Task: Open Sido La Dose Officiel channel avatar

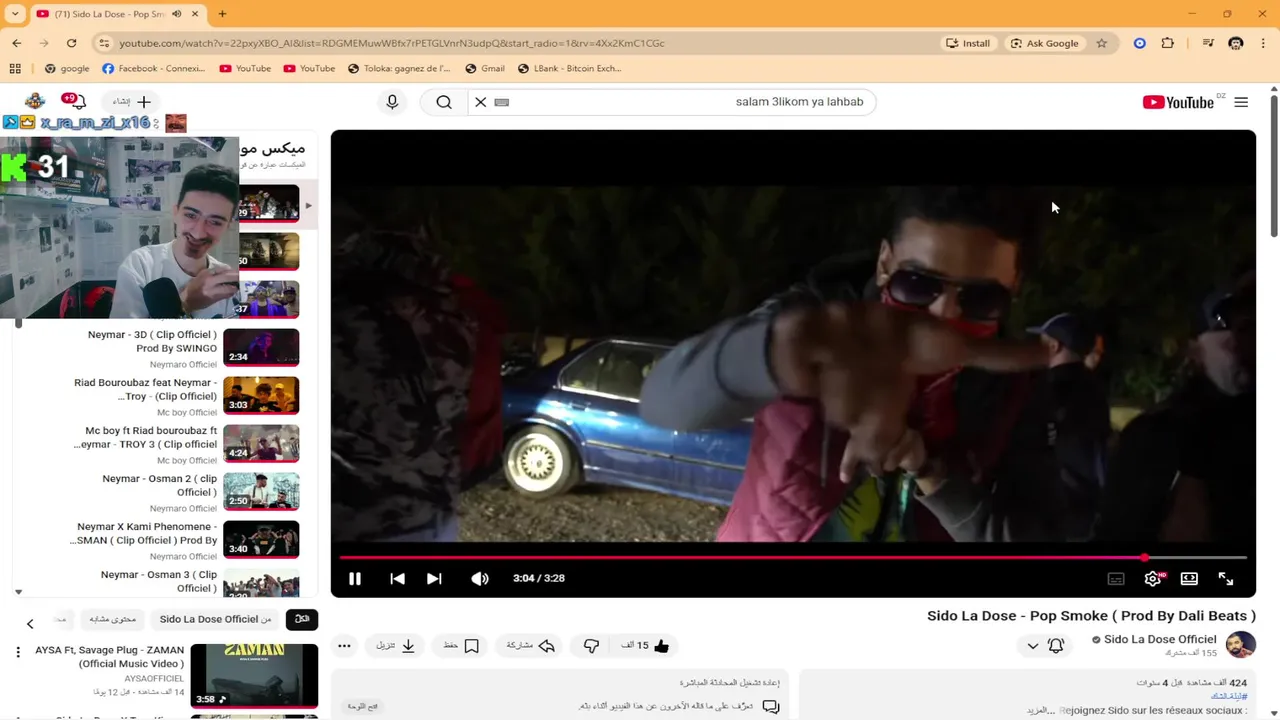Action: [x=1240, y=645]
